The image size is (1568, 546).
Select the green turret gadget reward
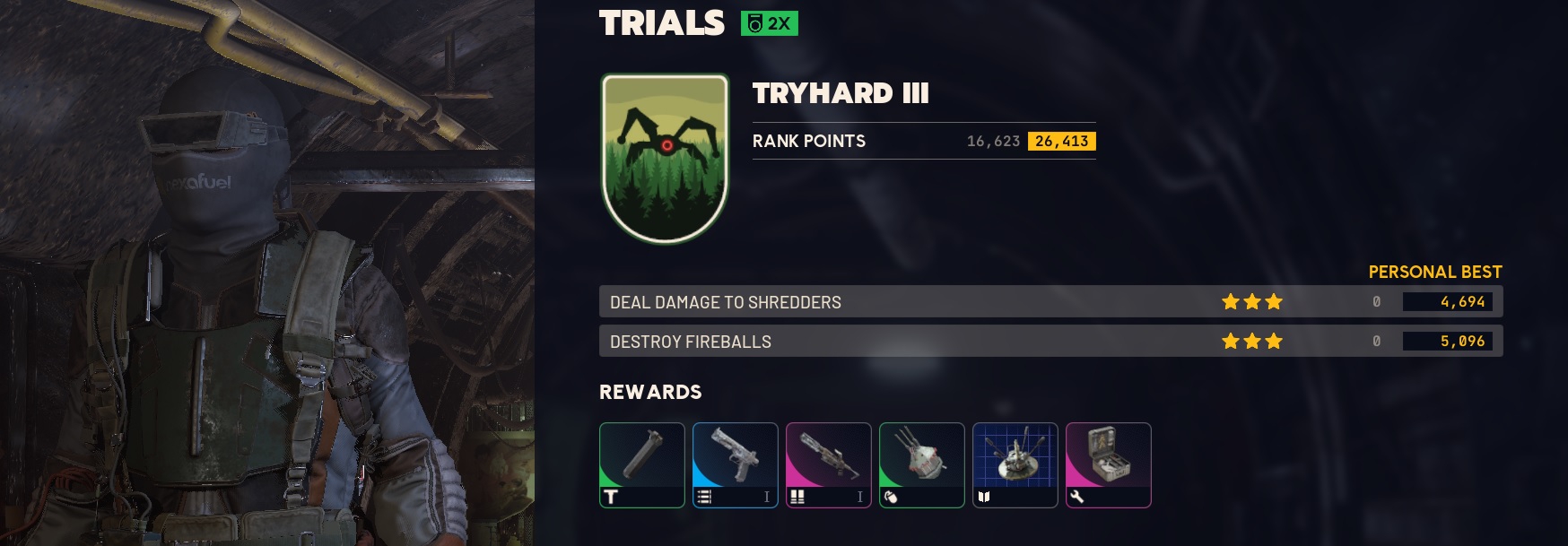pos(922,465)
